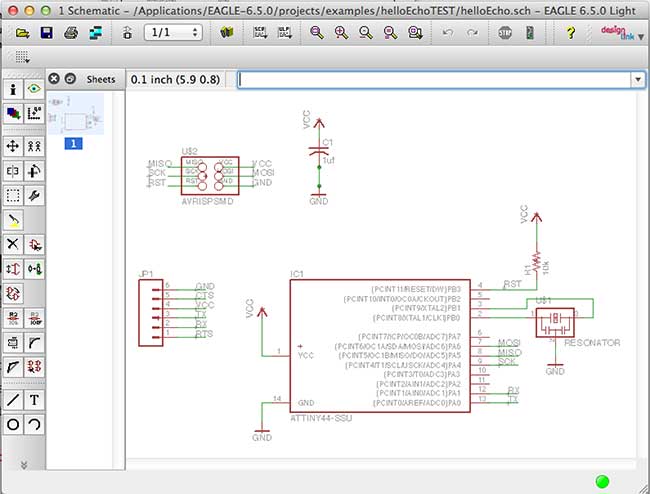This screenshot has width=650, height=494.
Task: Select the Change wrench tool
Action: tap(34, 195)
